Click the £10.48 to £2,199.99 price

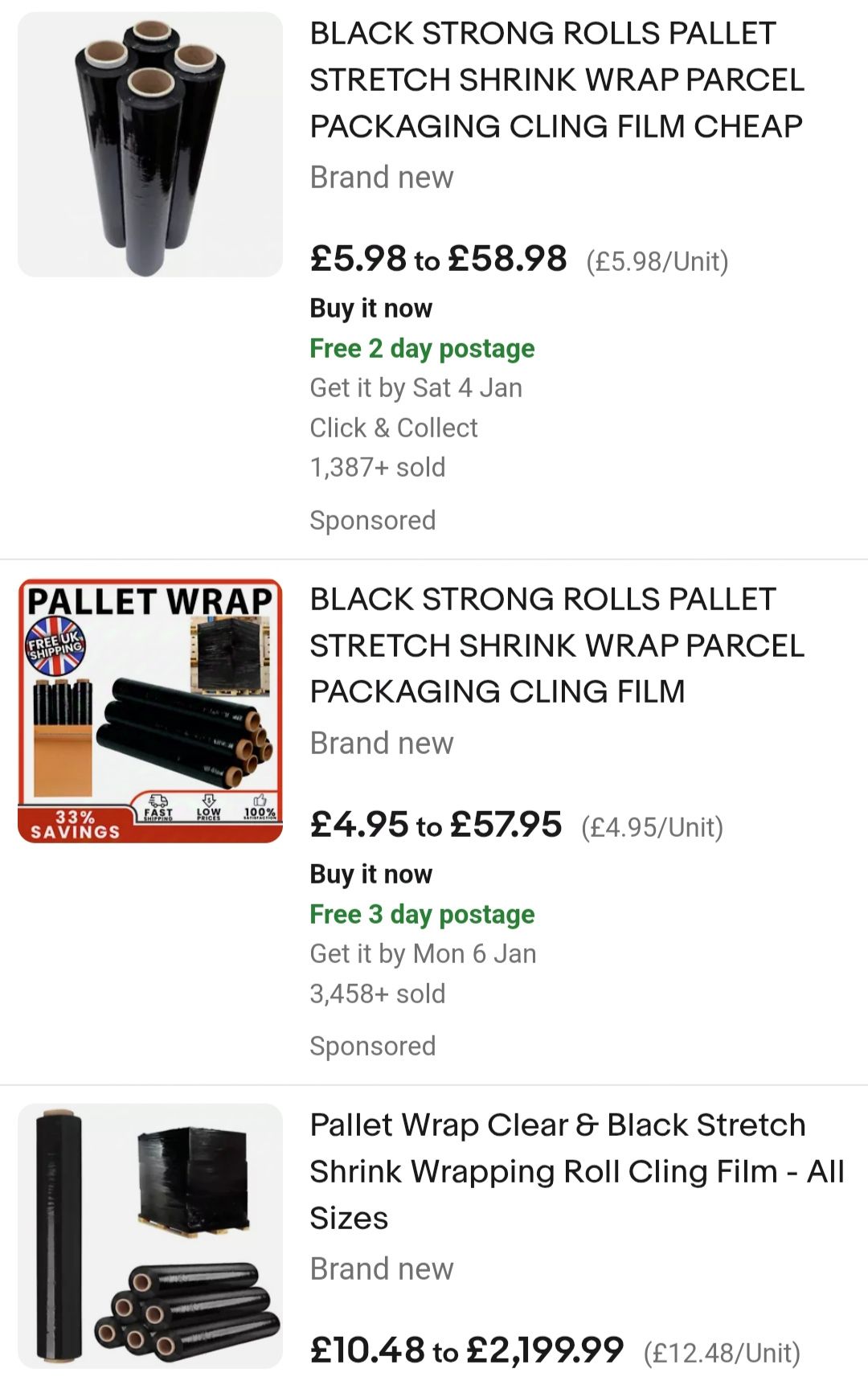click(x=466, y=1350)
